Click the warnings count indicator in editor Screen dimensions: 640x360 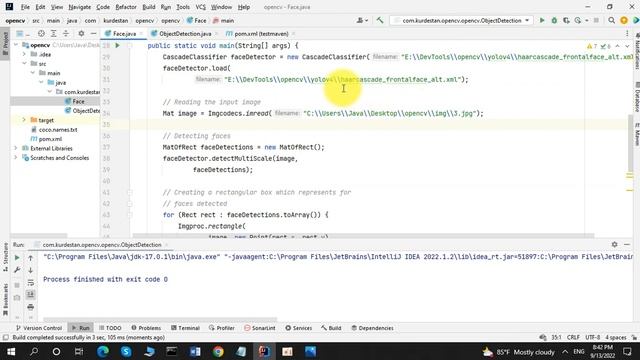592,46
